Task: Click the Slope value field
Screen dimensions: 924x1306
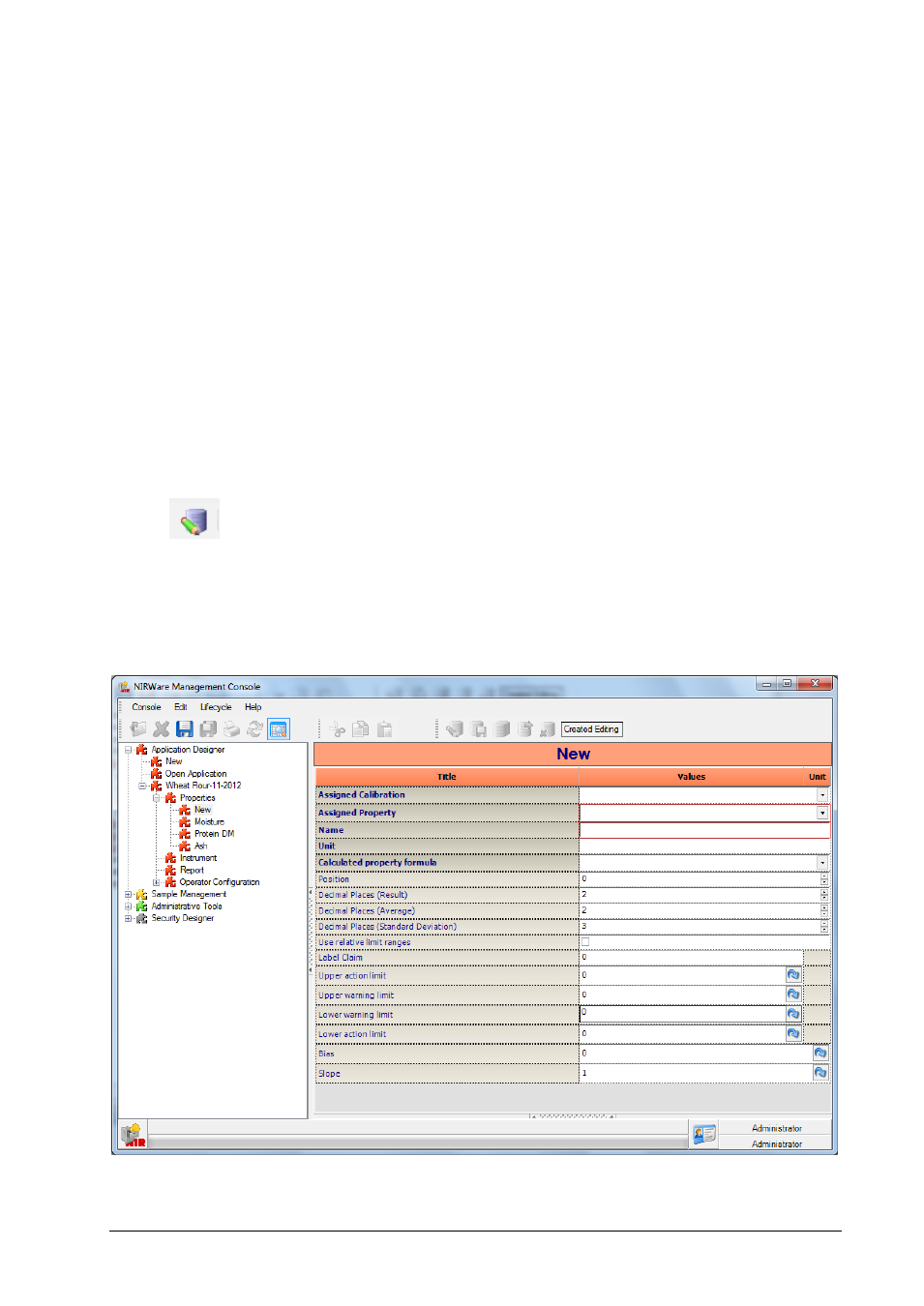Action: (696, 1073)
